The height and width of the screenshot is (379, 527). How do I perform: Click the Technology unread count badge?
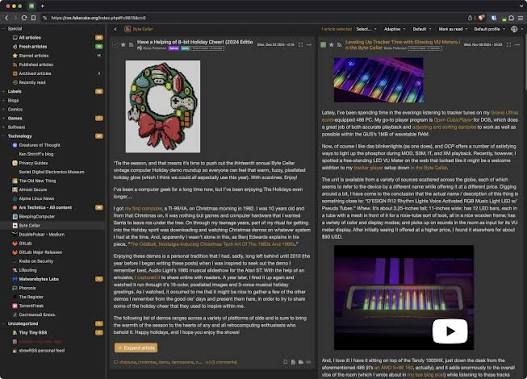tap(99, 136)
